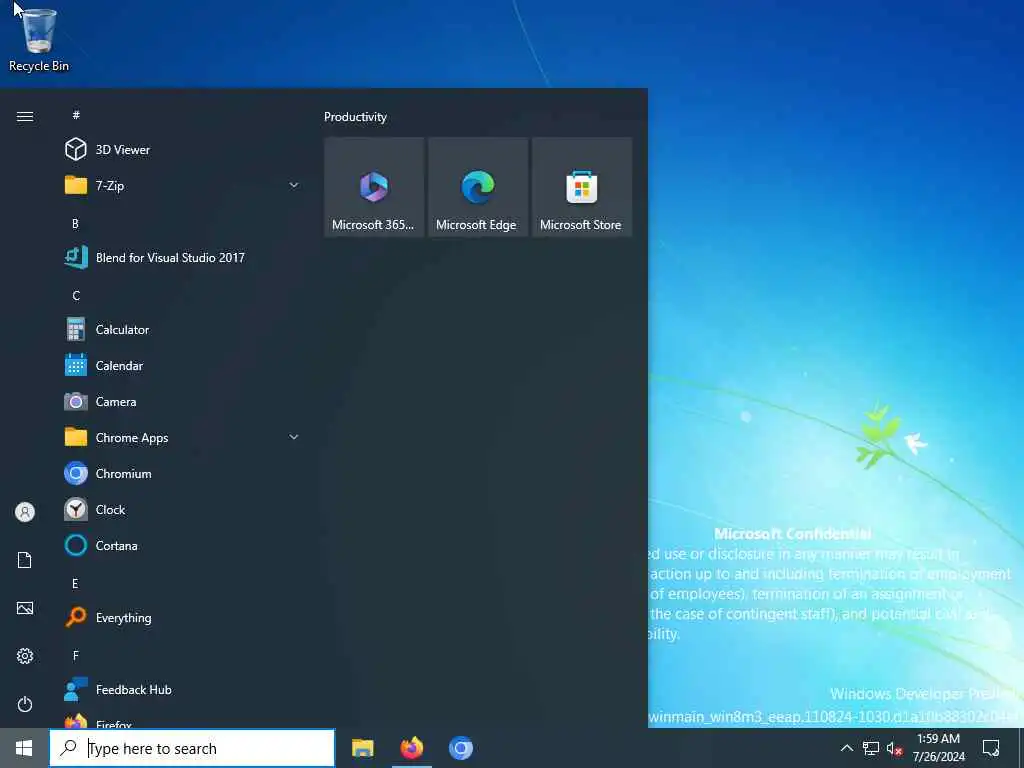
Task: Click the 'B' letter group header
Action: [x=75, y=223]
